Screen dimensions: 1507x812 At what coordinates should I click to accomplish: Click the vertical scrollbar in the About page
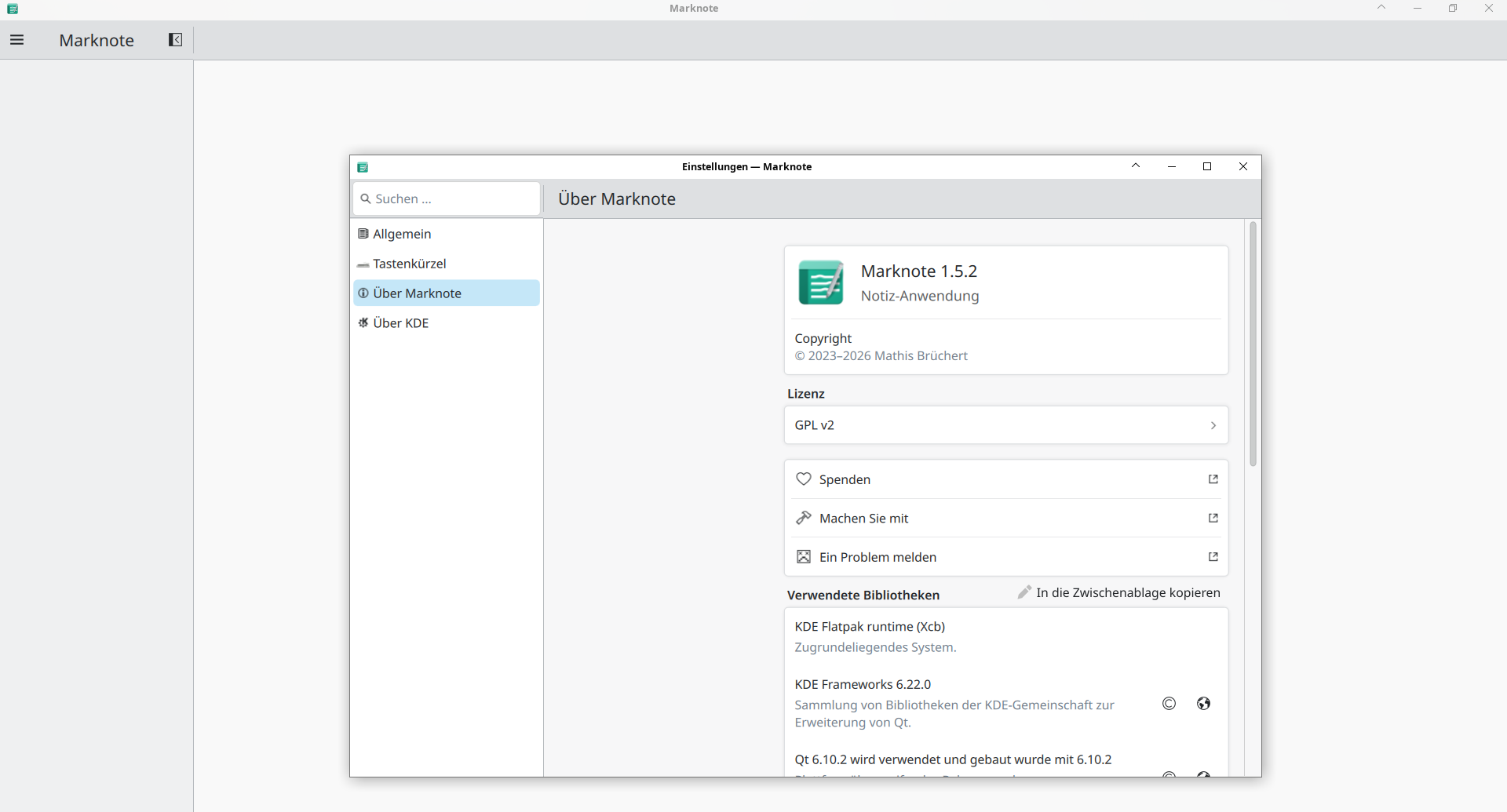pos(1253,345)
